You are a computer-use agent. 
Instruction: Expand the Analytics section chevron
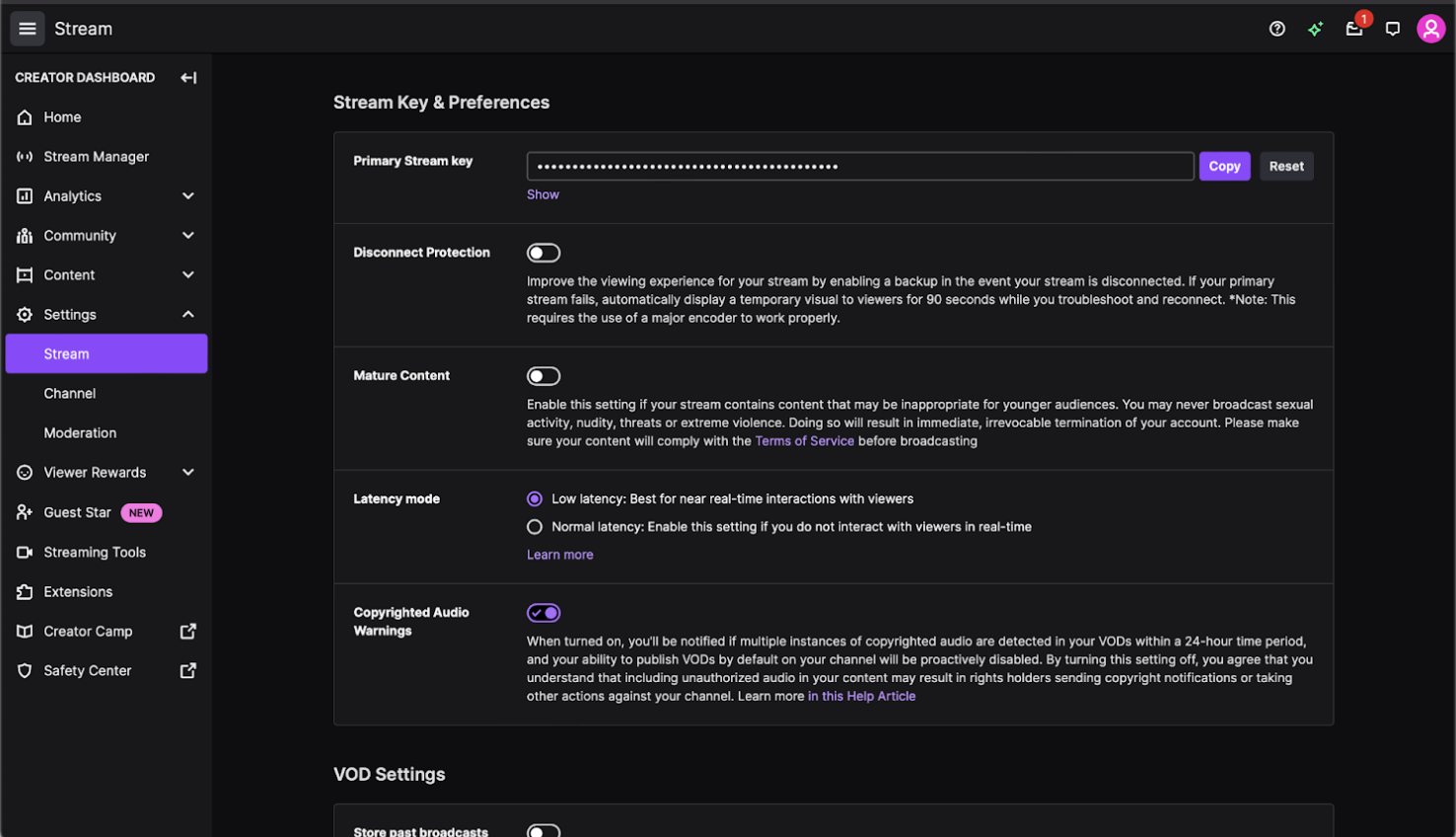187,195
